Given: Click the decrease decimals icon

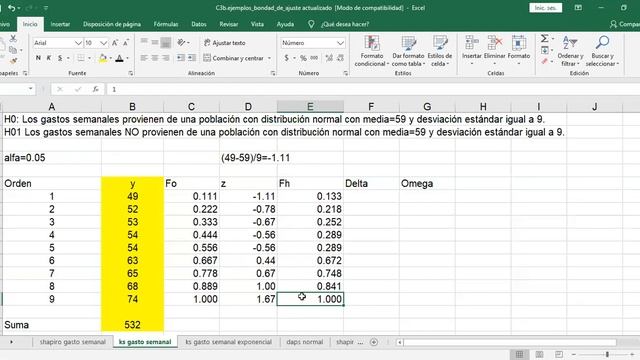Looking at the screenshot, I should pyautogui.click(x=340, y=58).
